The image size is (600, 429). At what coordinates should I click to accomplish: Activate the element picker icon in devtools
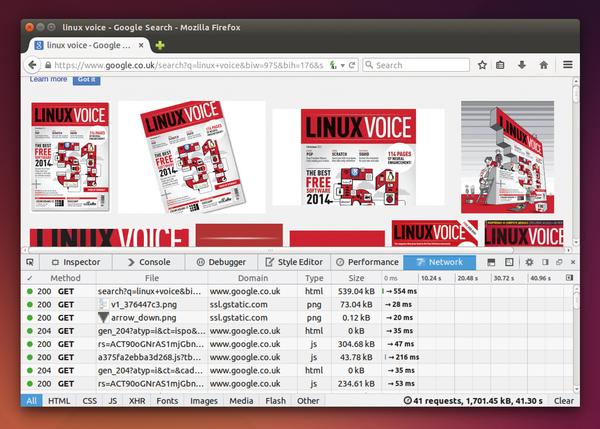(x=30, y=262)
